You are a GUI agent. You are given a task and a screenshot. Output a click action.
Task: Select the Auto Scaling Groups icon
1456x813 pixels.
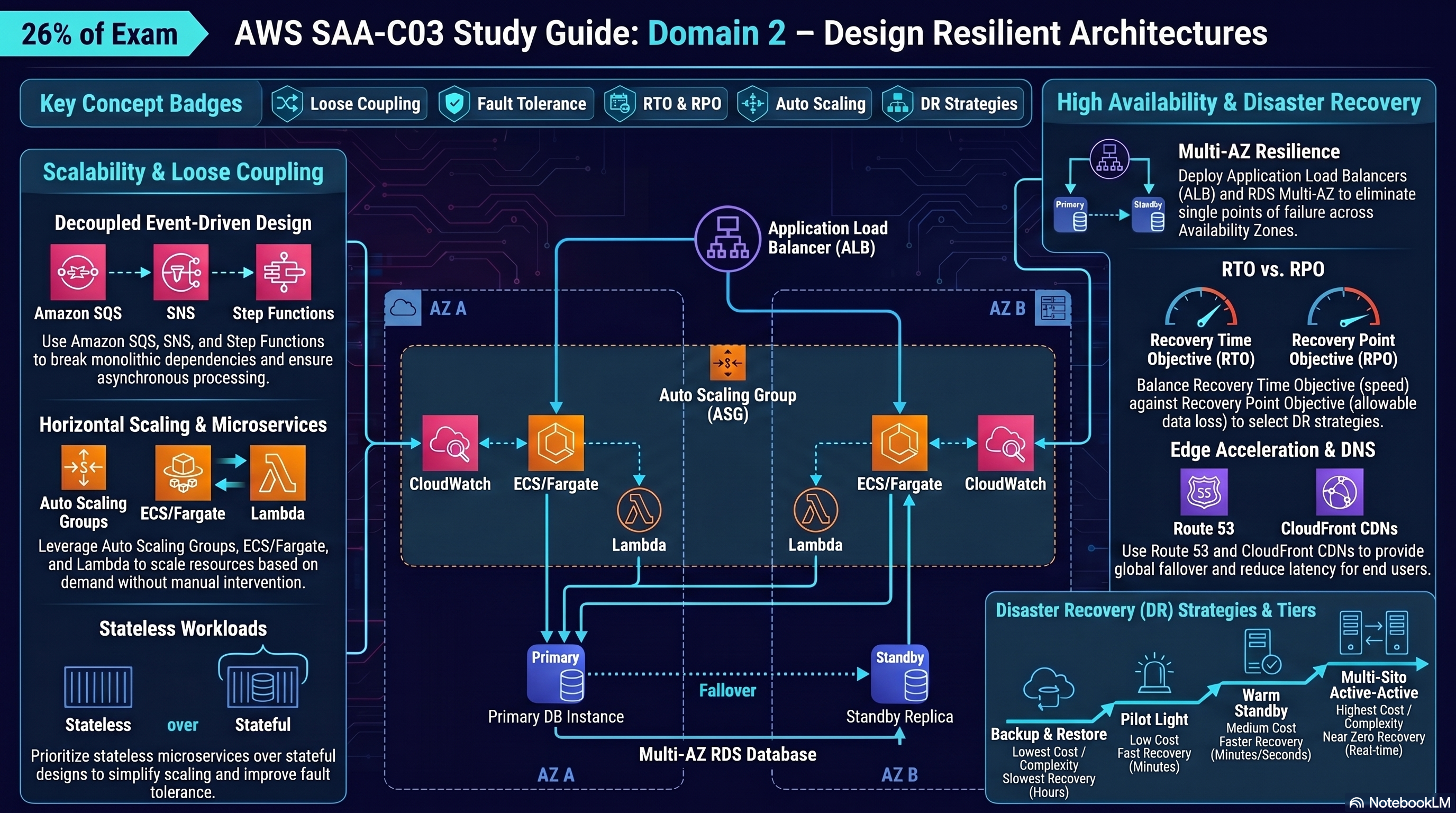(84, 467)
